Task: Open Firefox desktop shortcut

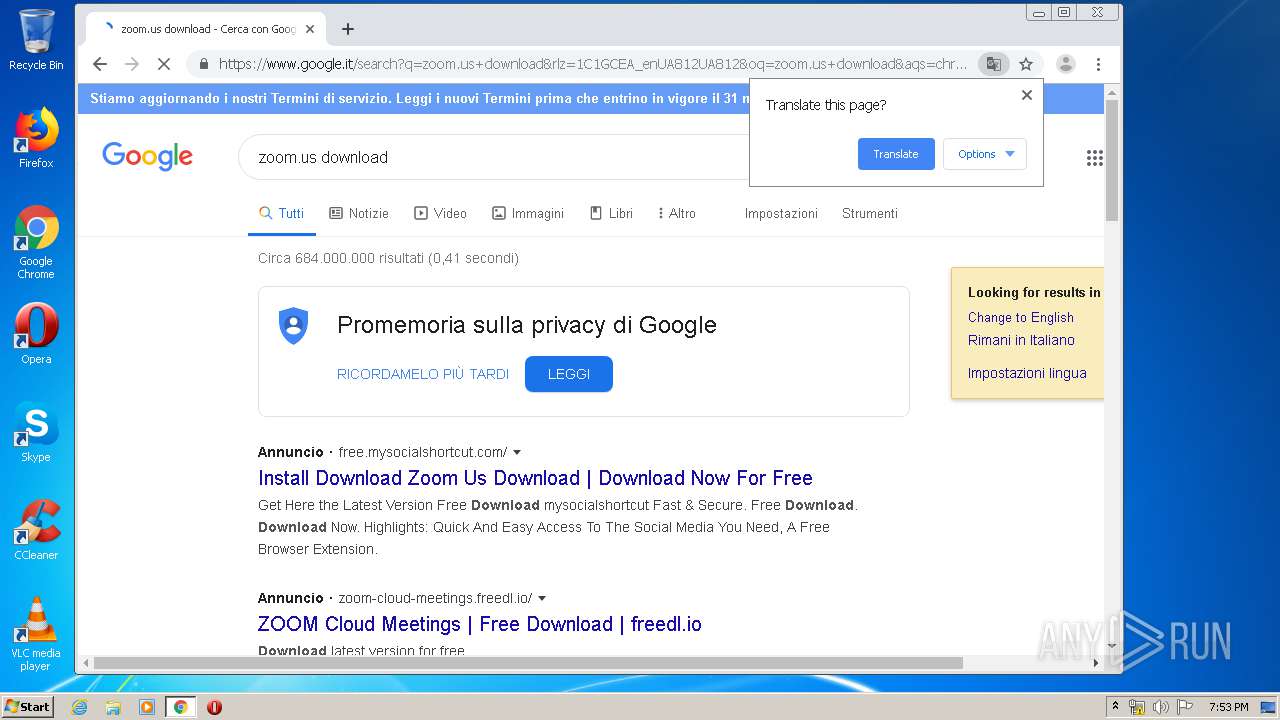Action: point(36,138)
